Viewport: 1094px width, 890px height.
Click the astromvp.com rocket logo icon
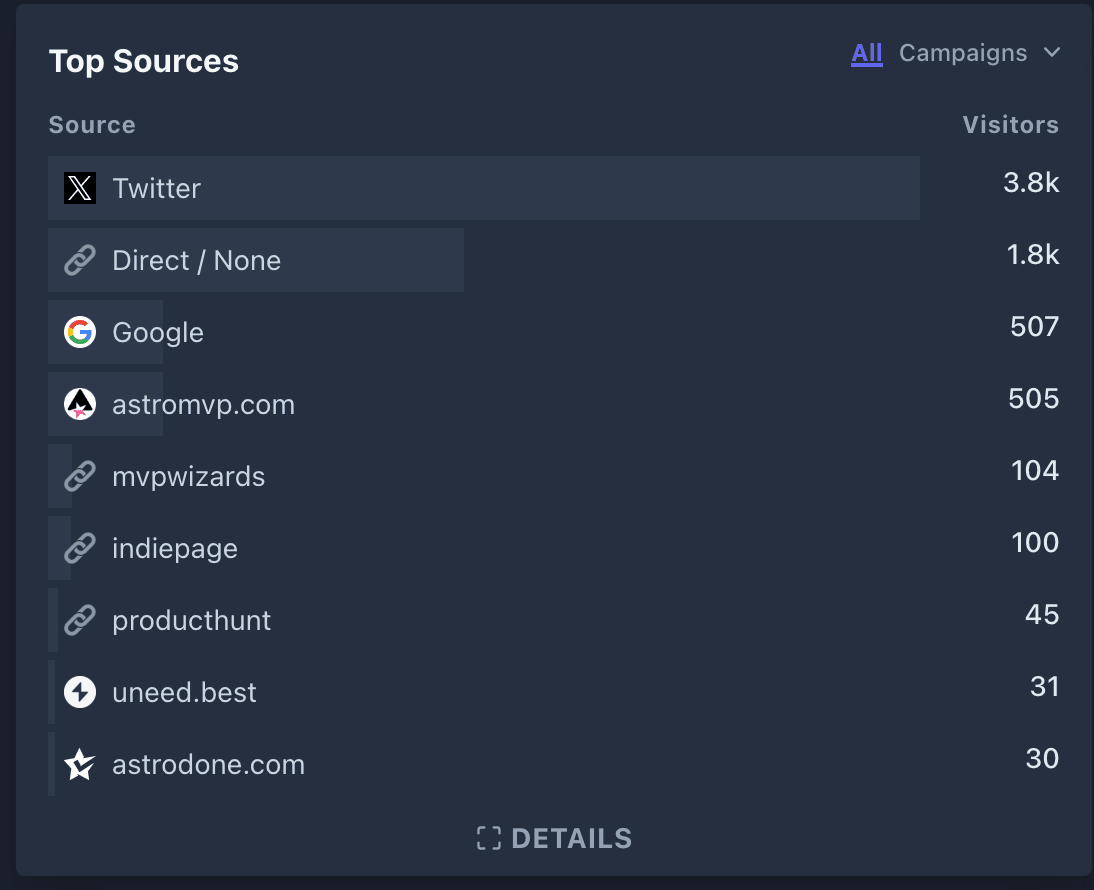(x=79, y=404)
